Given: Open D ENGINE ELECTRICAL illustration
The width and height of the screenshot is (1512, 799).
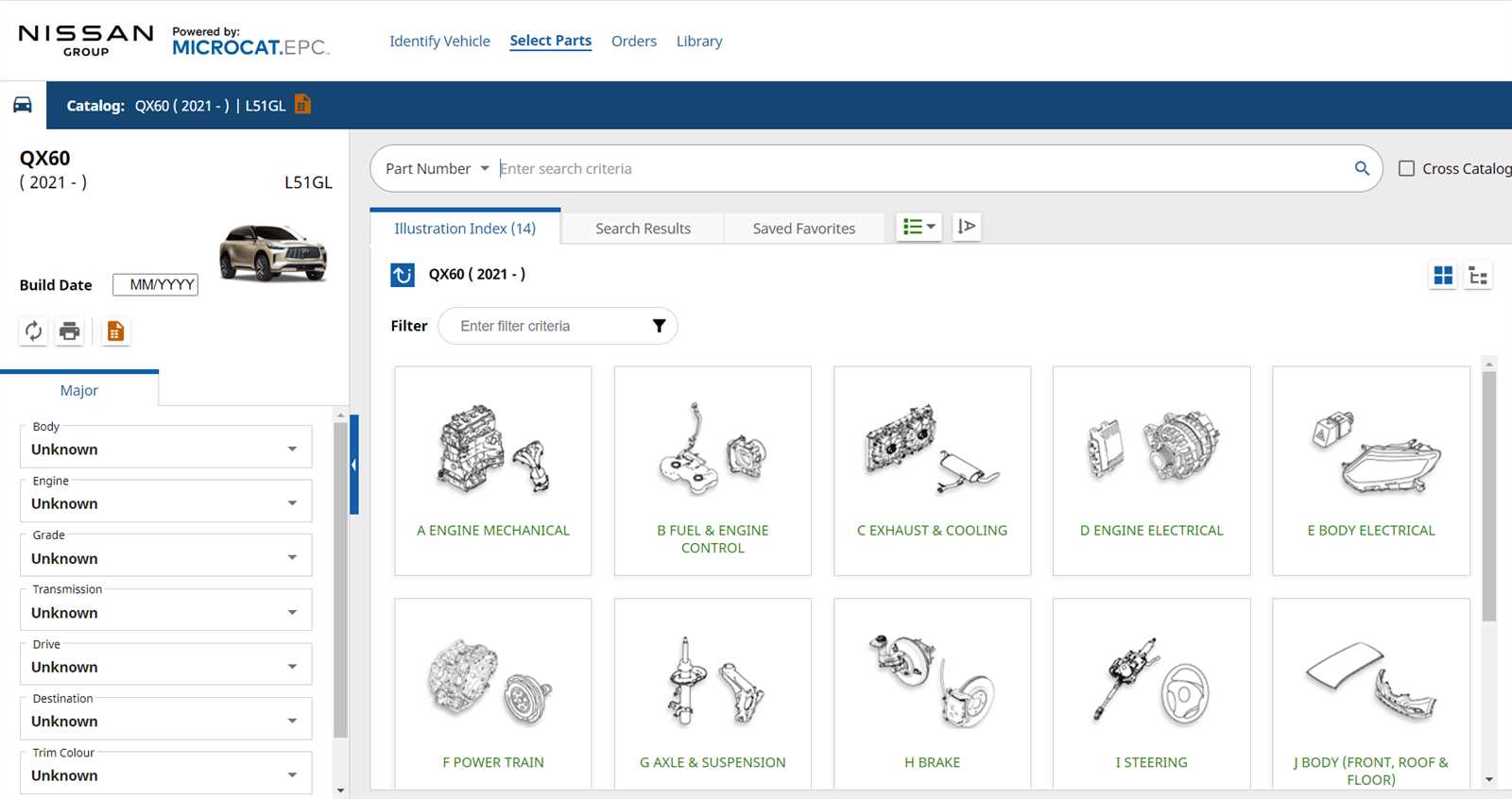Looking at the screenshot, I should tap(1151, 470).
